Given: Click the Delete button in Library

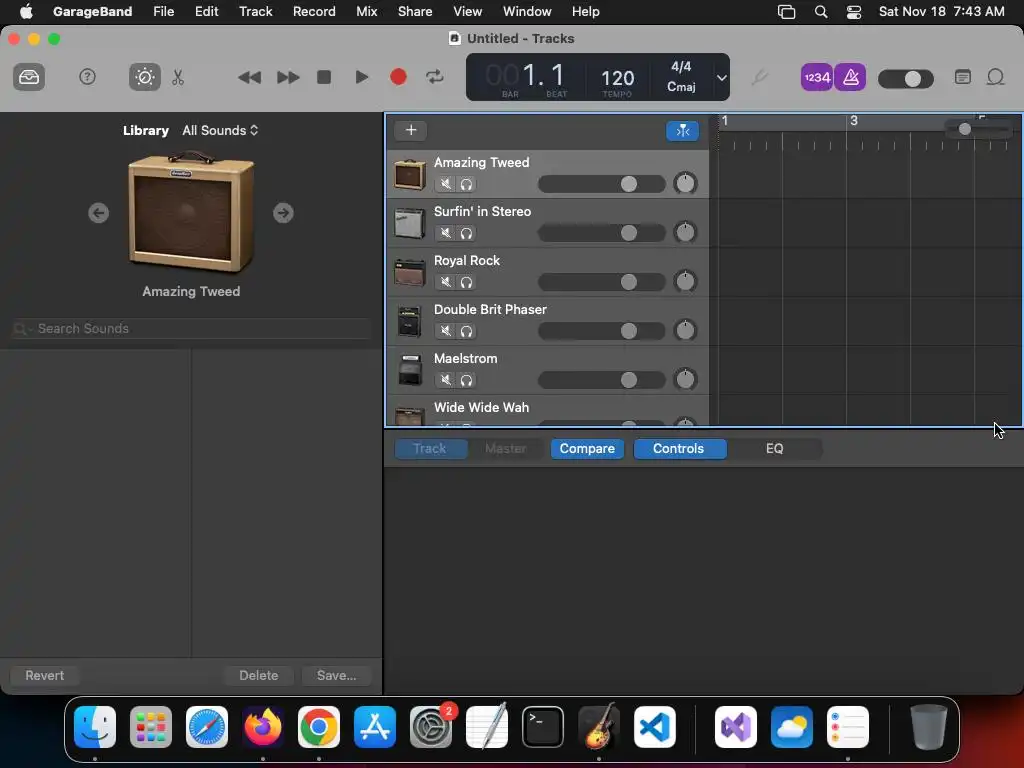Looking at the screenshot, I should tap(259, 675).
